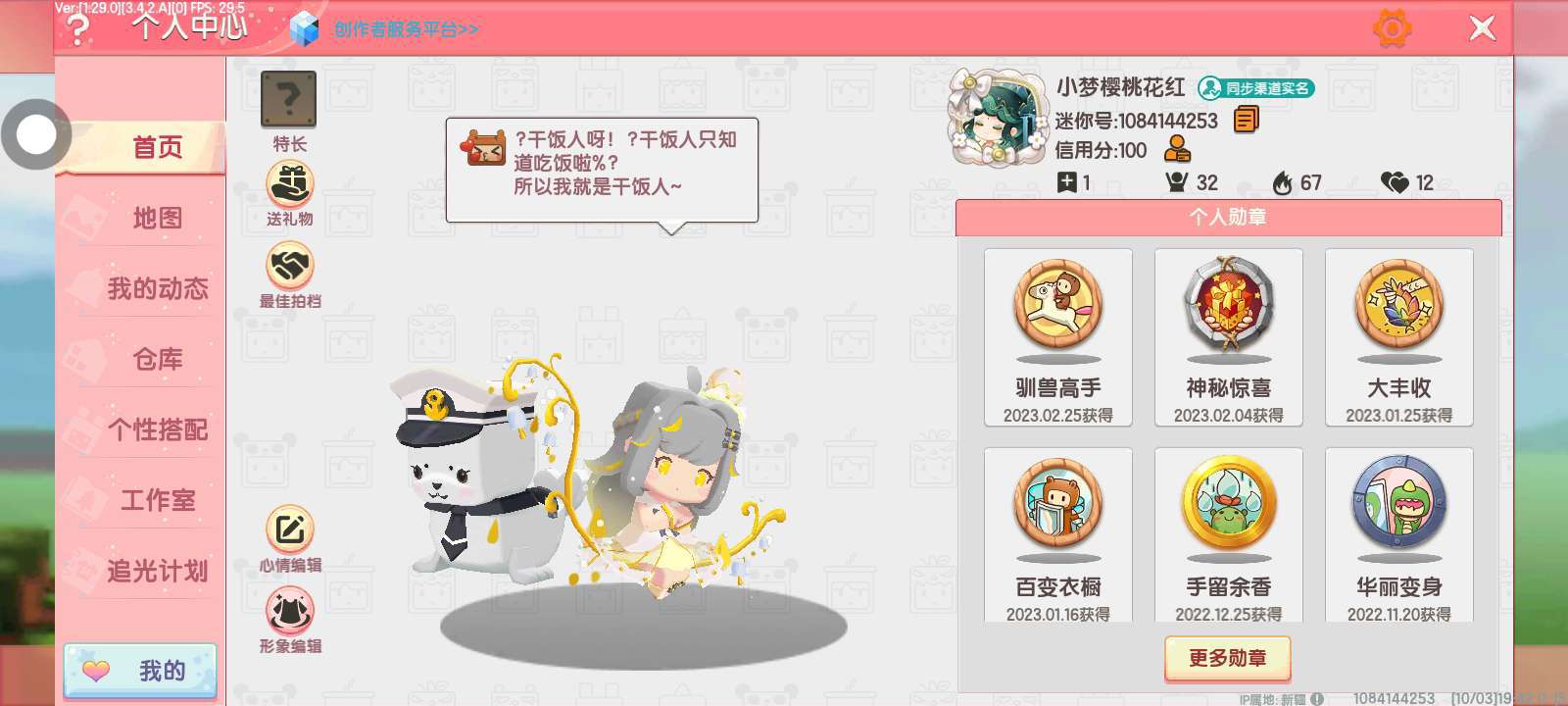Go to the 个性搭配 sidebar tab
This screenshot has height=706, width=1568.
[157, 429]
